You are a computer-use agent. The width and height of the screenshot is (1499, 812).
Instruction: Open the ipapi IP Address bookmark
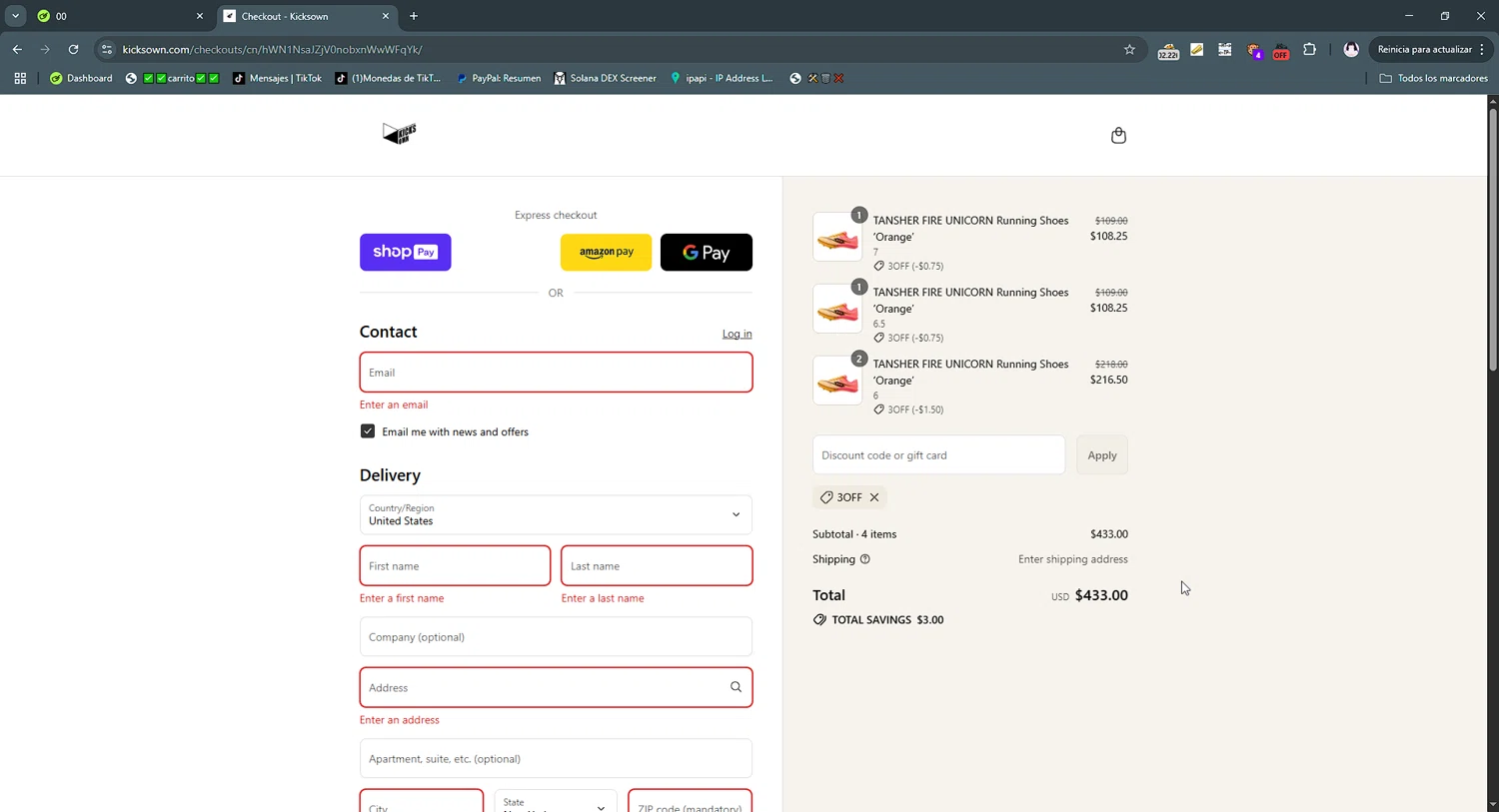722,78
